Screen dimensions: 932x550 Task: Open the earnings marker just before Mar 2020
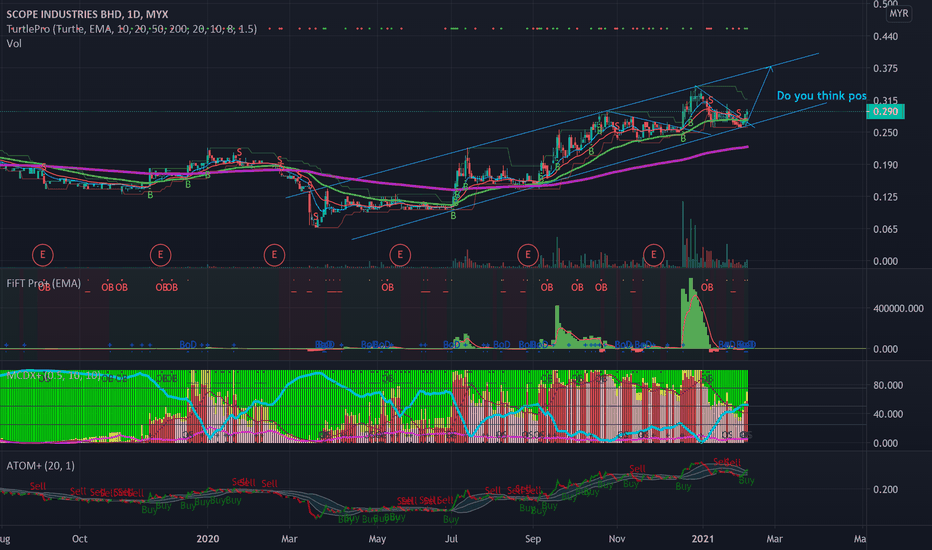[274, 255]
